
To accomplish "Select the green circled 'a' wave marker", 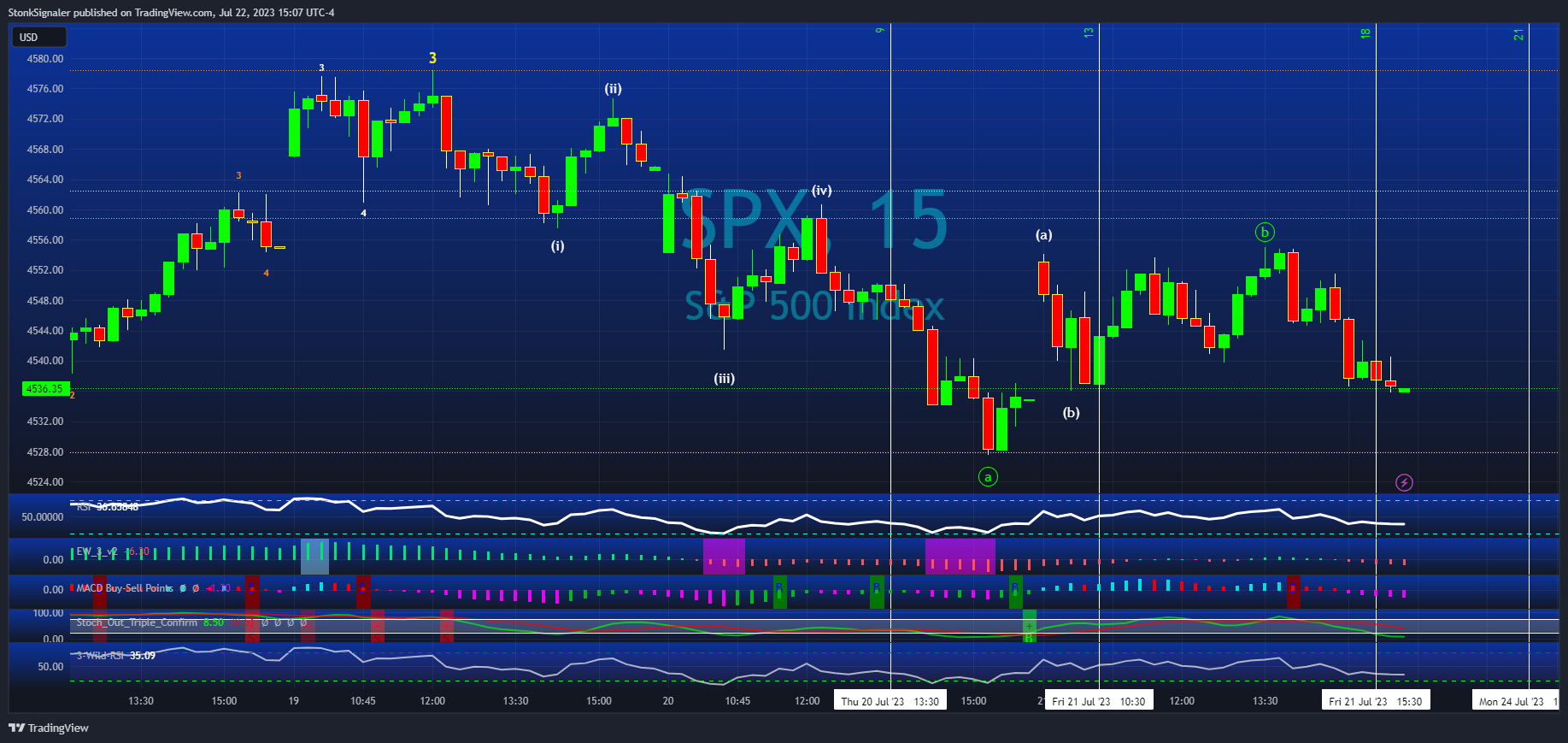I will 988,477.
